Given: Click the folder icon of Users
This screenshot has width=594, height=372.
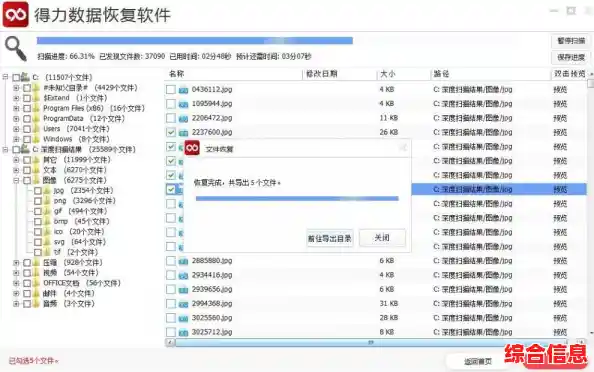Looking at the screenshot, I should point(36,129).
